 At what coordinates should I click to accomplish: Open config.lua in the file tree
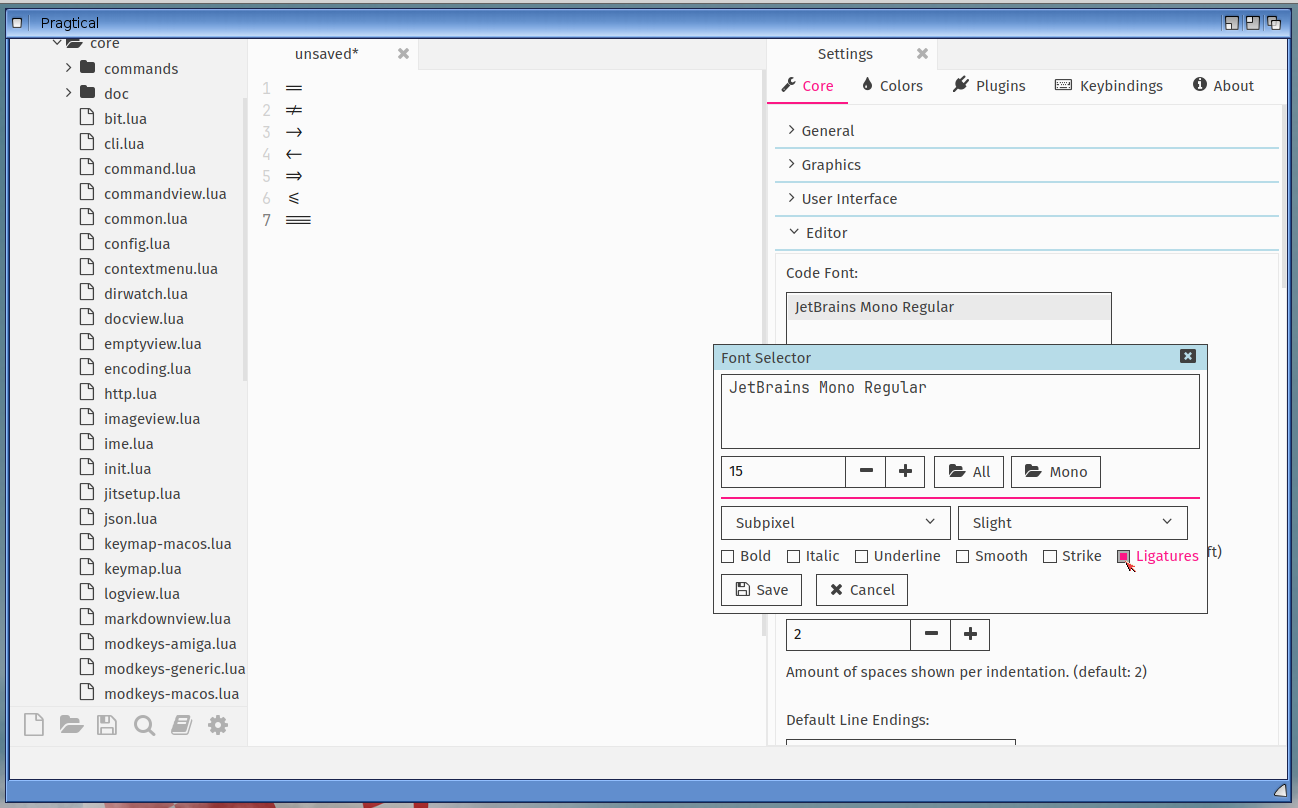tap(137, 244)
